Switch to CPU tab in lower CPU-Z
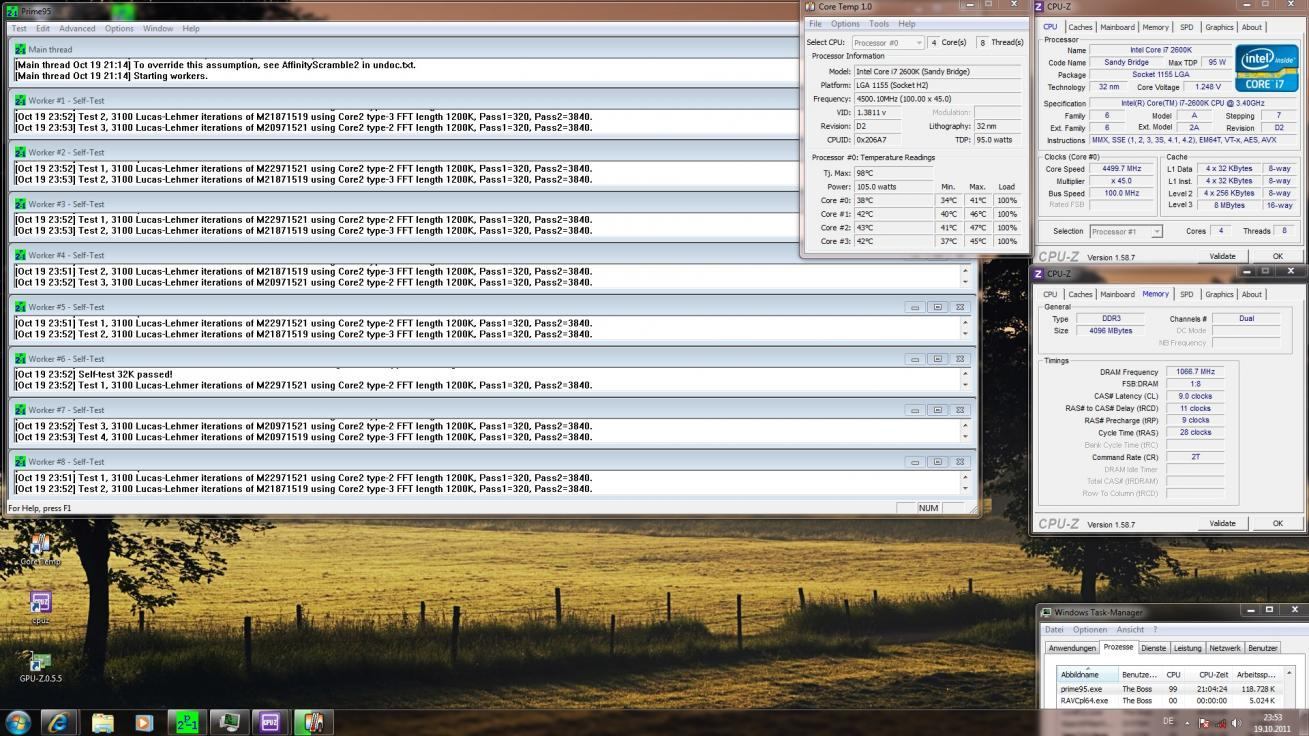This screenshot has height=736, width=1309. tap(1050, 295)
